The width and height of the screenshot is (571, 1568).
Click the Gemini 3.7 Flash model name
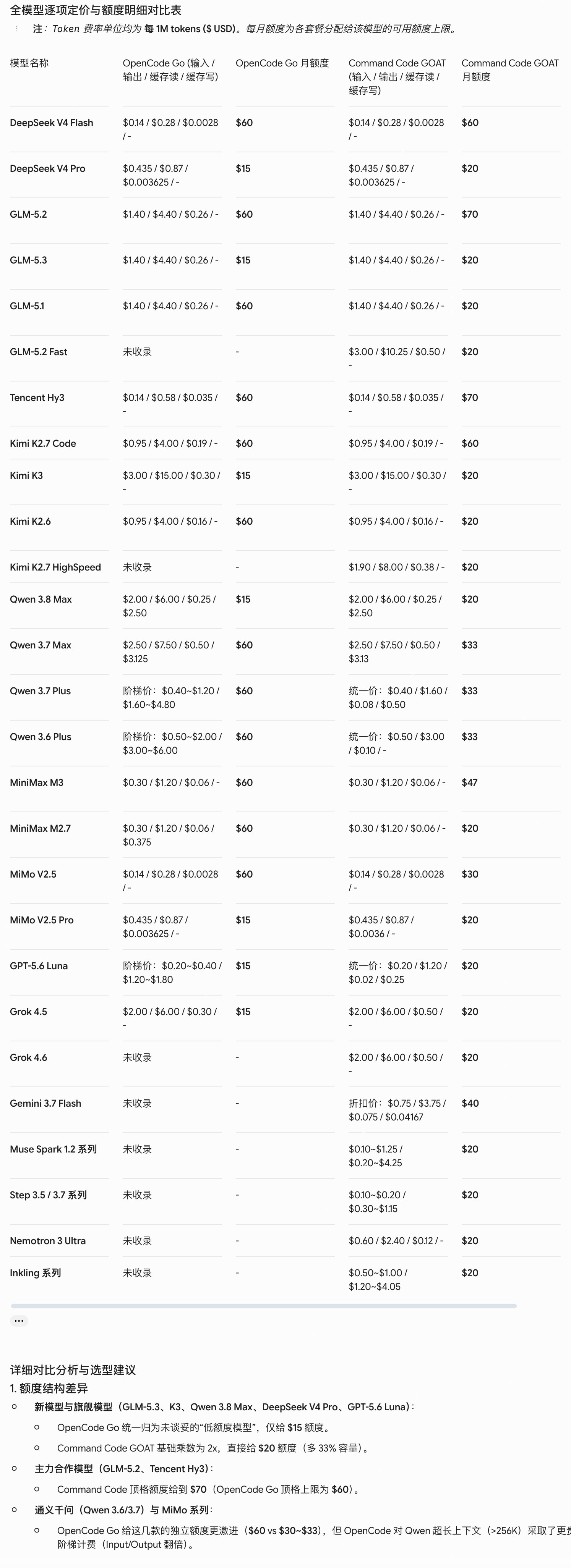pos(46,1104)
